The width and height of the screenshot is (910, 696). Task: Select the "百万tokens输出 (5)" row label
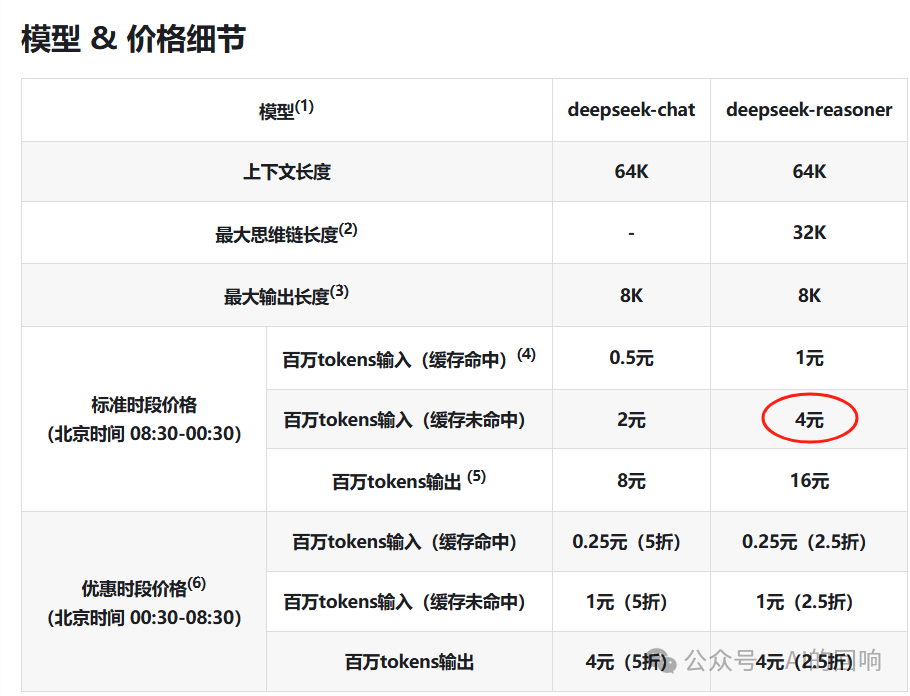pos(409,481)
